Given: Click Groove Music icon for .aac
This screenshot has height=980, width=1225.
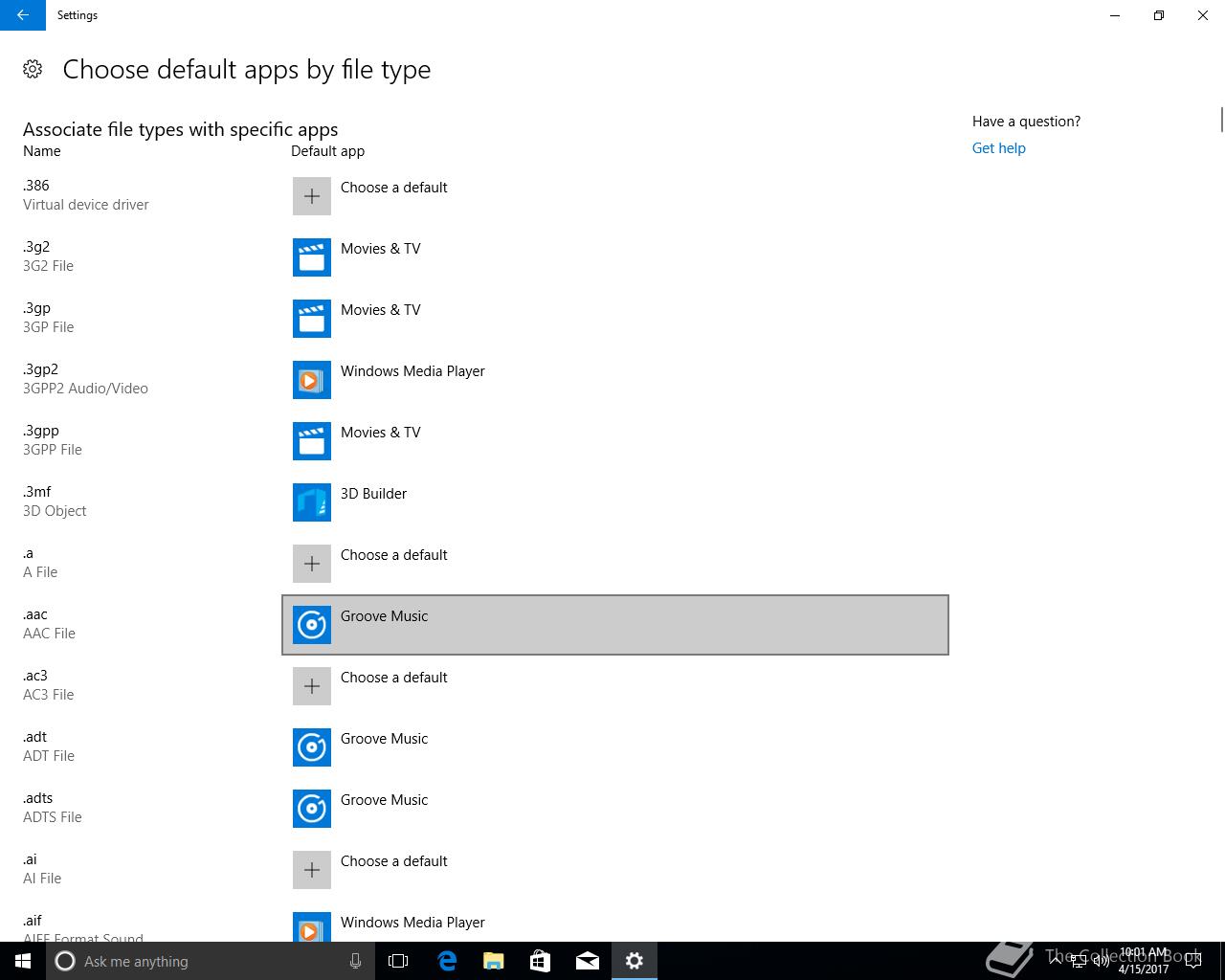Looking at the screenshot, I should (312, 625).
